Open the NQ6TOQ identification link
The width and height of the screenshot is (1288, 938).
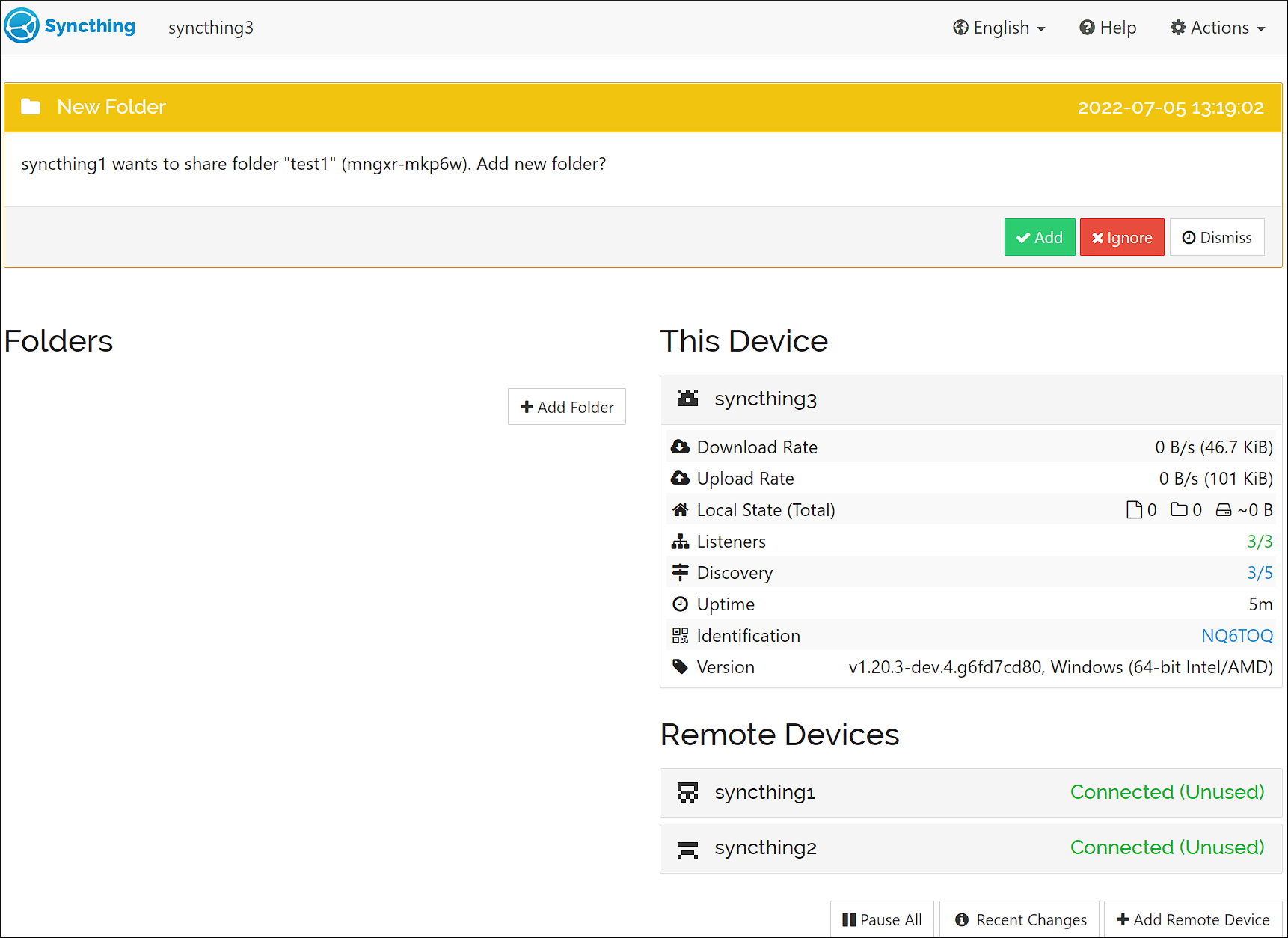coord(1237,636)
